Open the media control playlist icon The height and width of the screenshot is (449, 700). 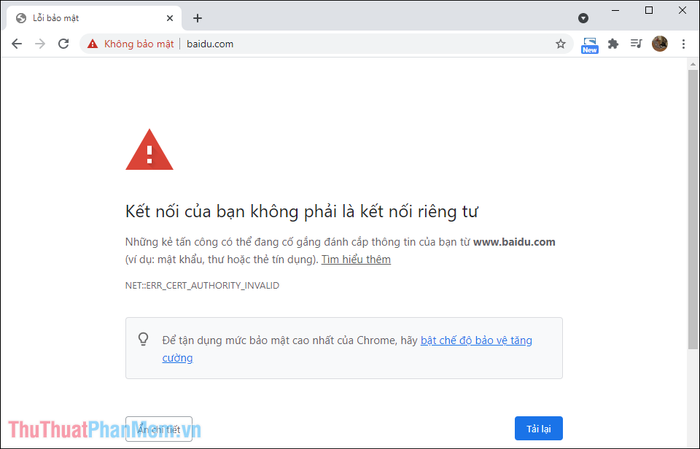[636, 44]
